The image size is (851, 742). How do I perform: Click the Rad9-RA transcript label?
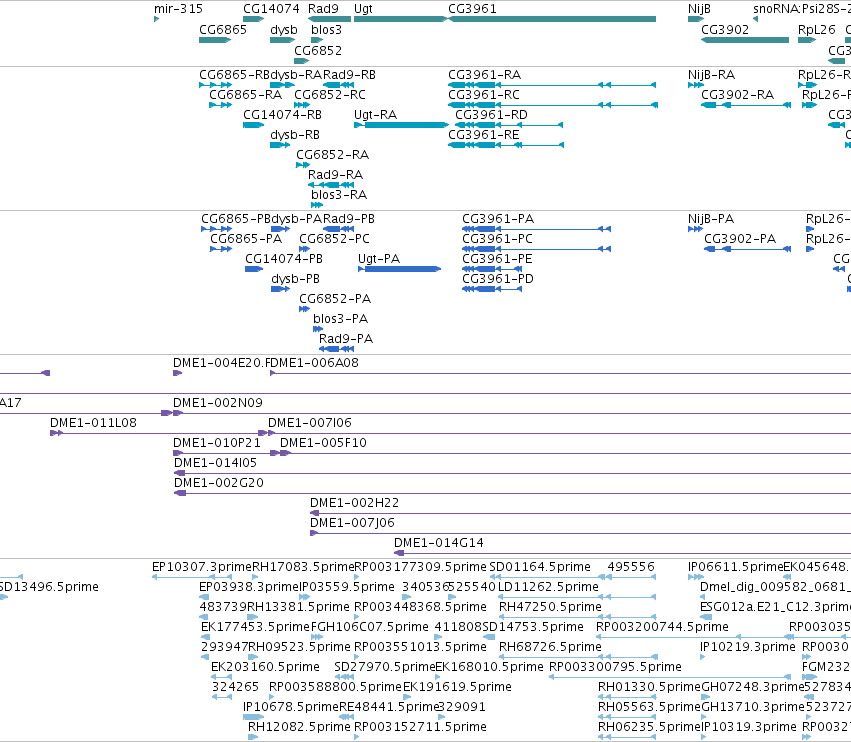(x=335, y=175)
